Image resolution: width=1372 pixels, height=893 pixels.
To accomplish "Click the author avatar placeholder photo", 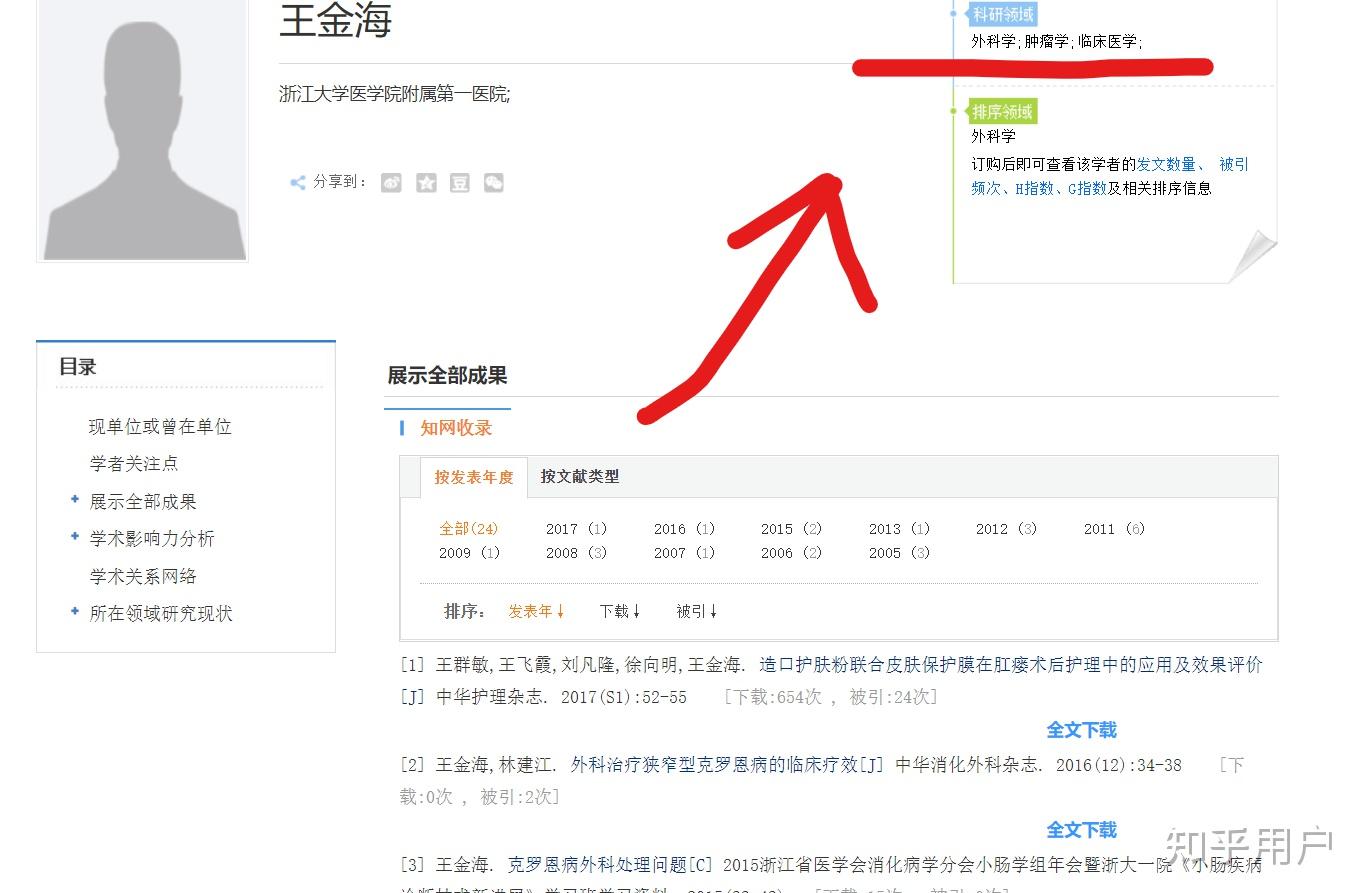I will tap(142, 130).
